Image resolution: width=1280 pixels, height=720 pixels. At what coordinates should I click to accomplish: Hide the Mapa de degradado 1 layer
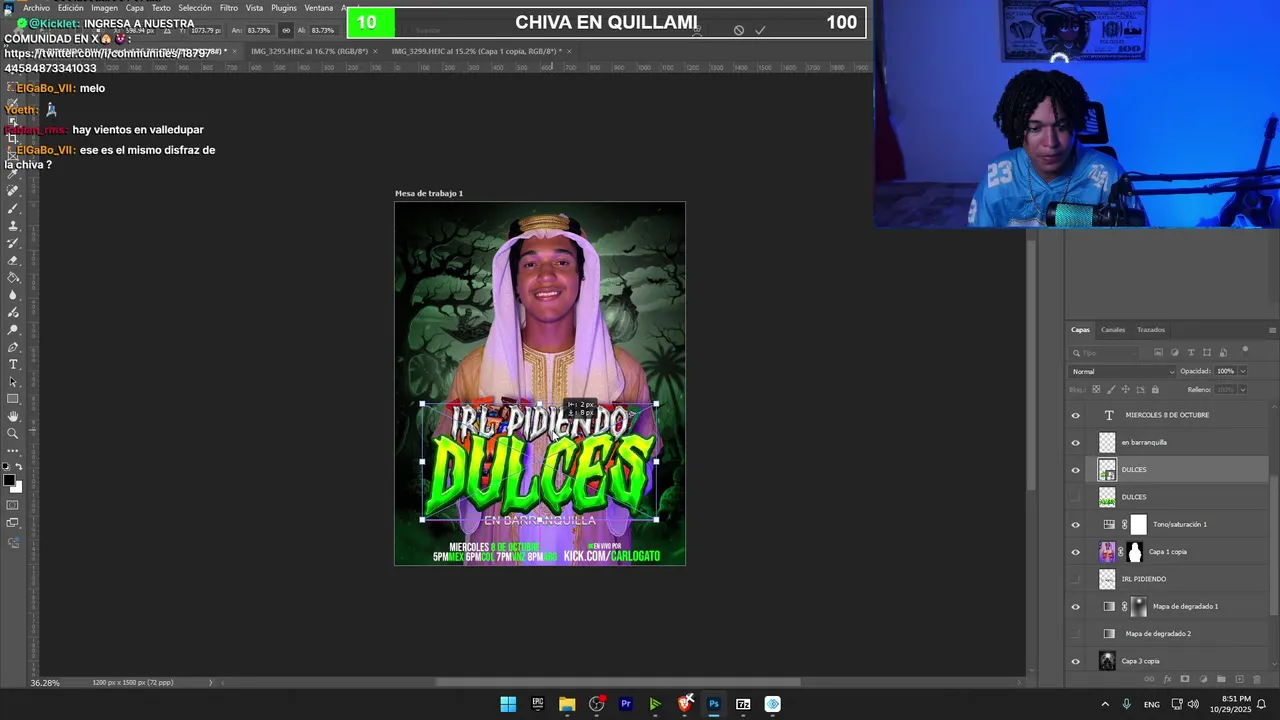click(x=1076, y=606)
